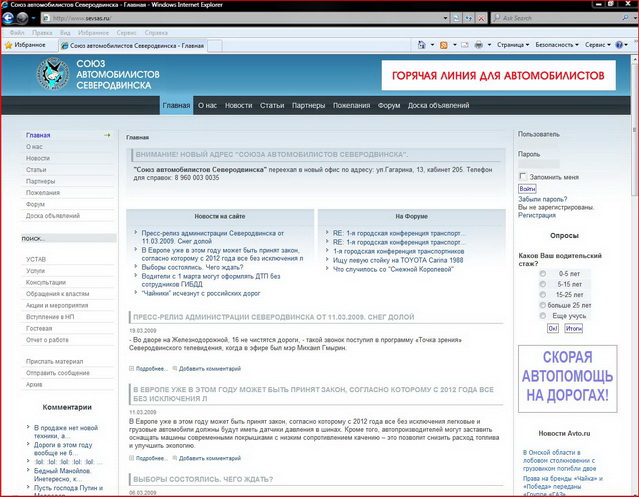Open the Help question mark icon

(619, 45)
